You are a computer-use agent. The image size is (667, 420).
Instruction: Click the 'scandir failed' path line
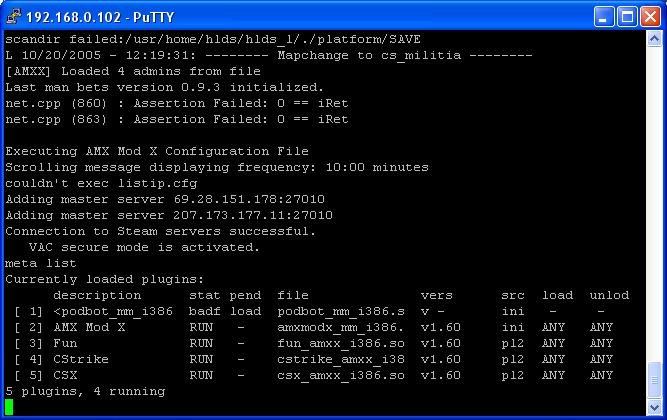click(213, 40)
